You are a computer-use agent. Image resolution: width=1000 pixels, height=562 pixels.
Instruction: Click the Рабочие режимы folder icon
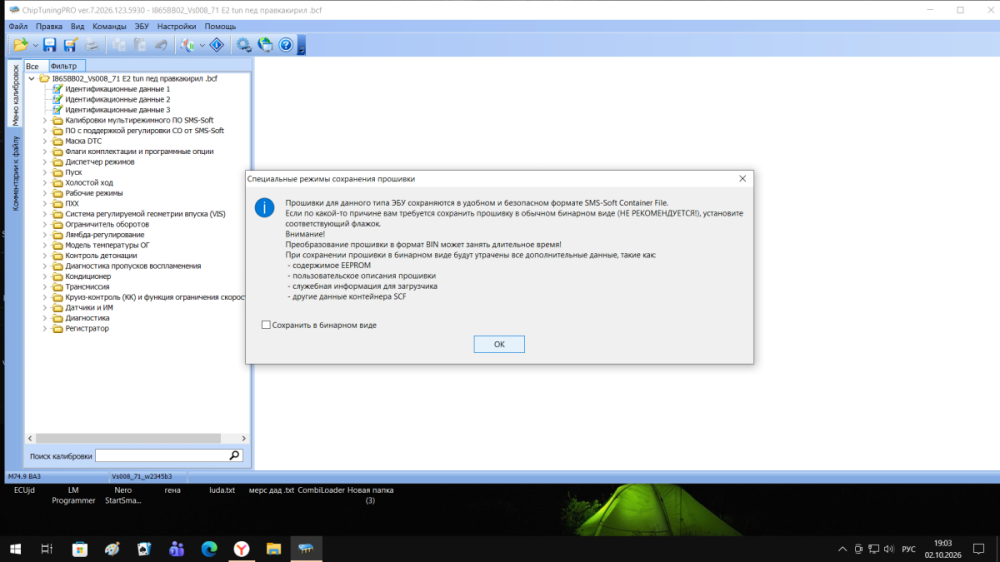(x=57, y=193)
